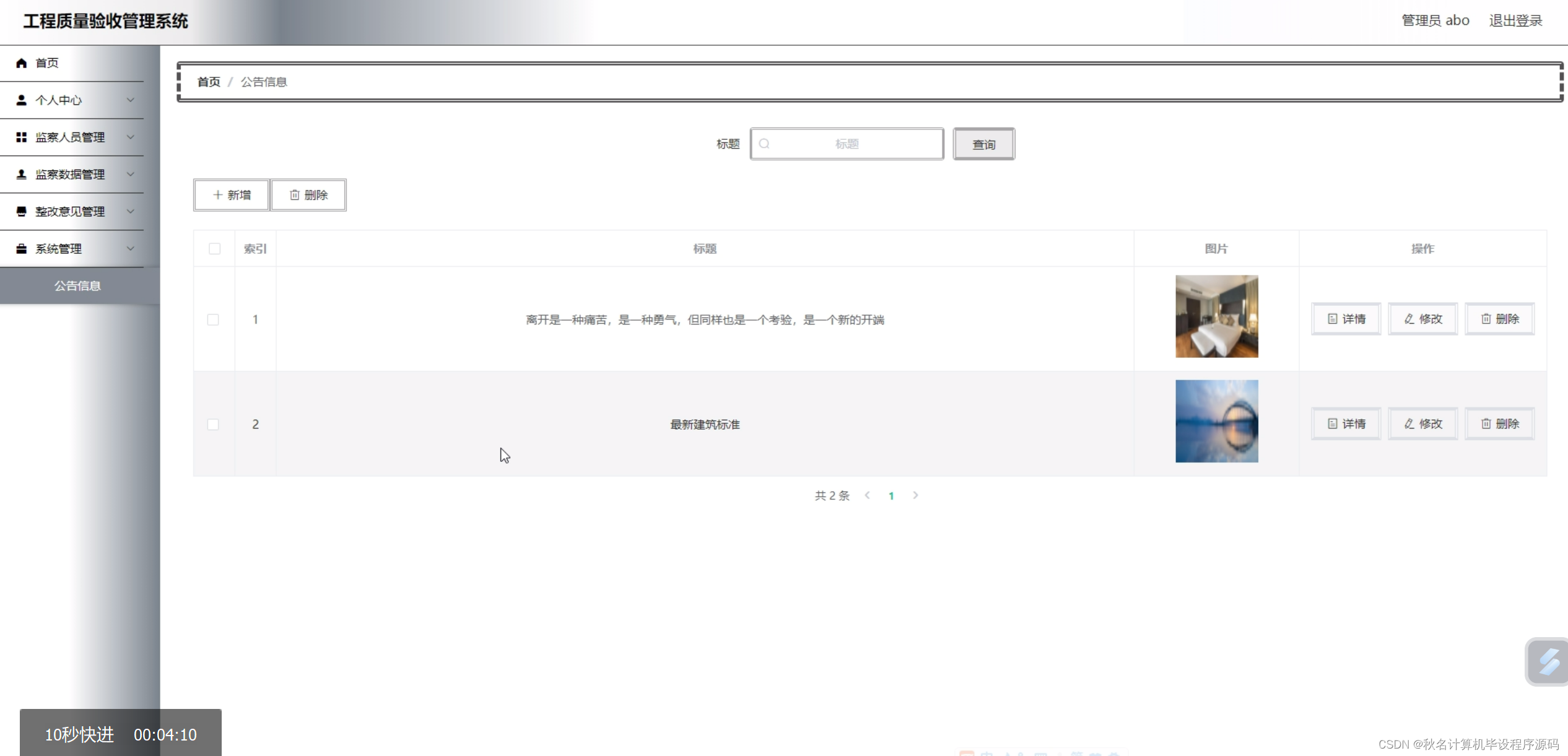Click the 首页 breadcrumb link
The width and height of the screenshot is (1568, 756).
(209, 82)
